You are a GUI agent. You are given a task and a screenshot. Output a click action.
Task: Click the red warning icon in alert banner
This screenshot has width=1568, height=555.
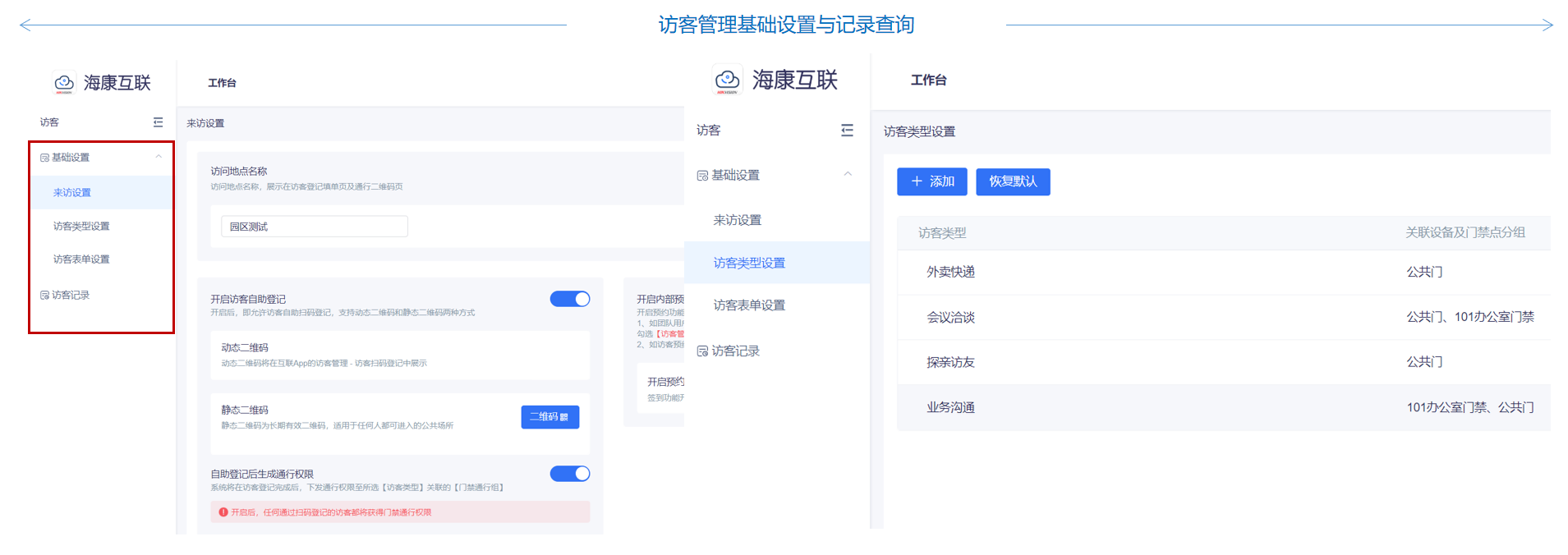tap(223, 512)
